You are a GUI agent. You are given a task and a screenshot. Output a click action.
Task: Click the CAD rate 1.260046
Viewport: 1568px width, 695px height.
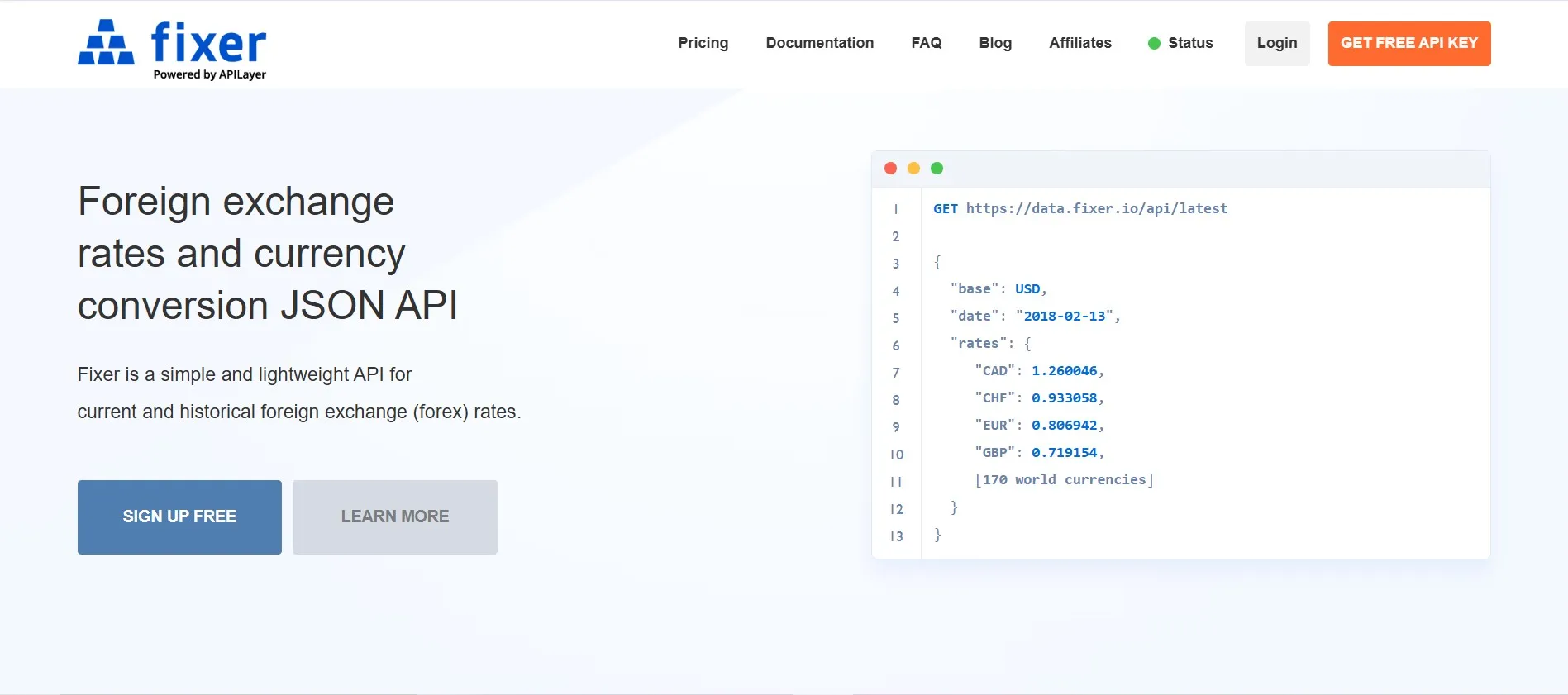[x=1064, y=371]
